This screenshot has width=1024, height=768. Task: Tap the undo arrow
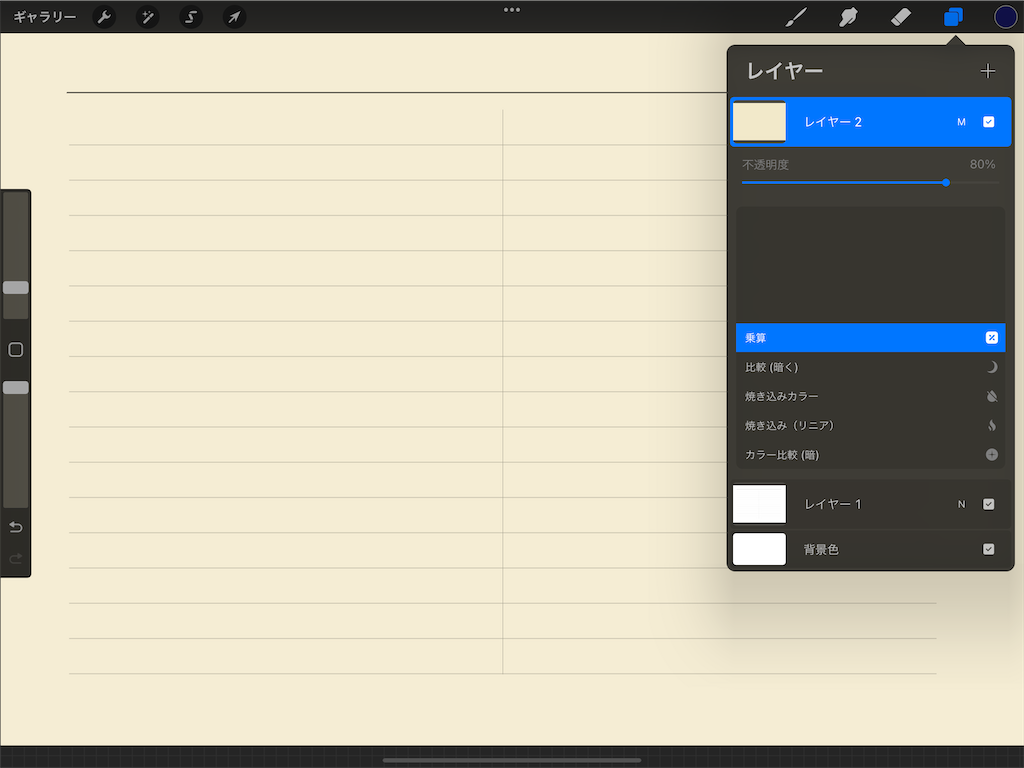point(16,527)
